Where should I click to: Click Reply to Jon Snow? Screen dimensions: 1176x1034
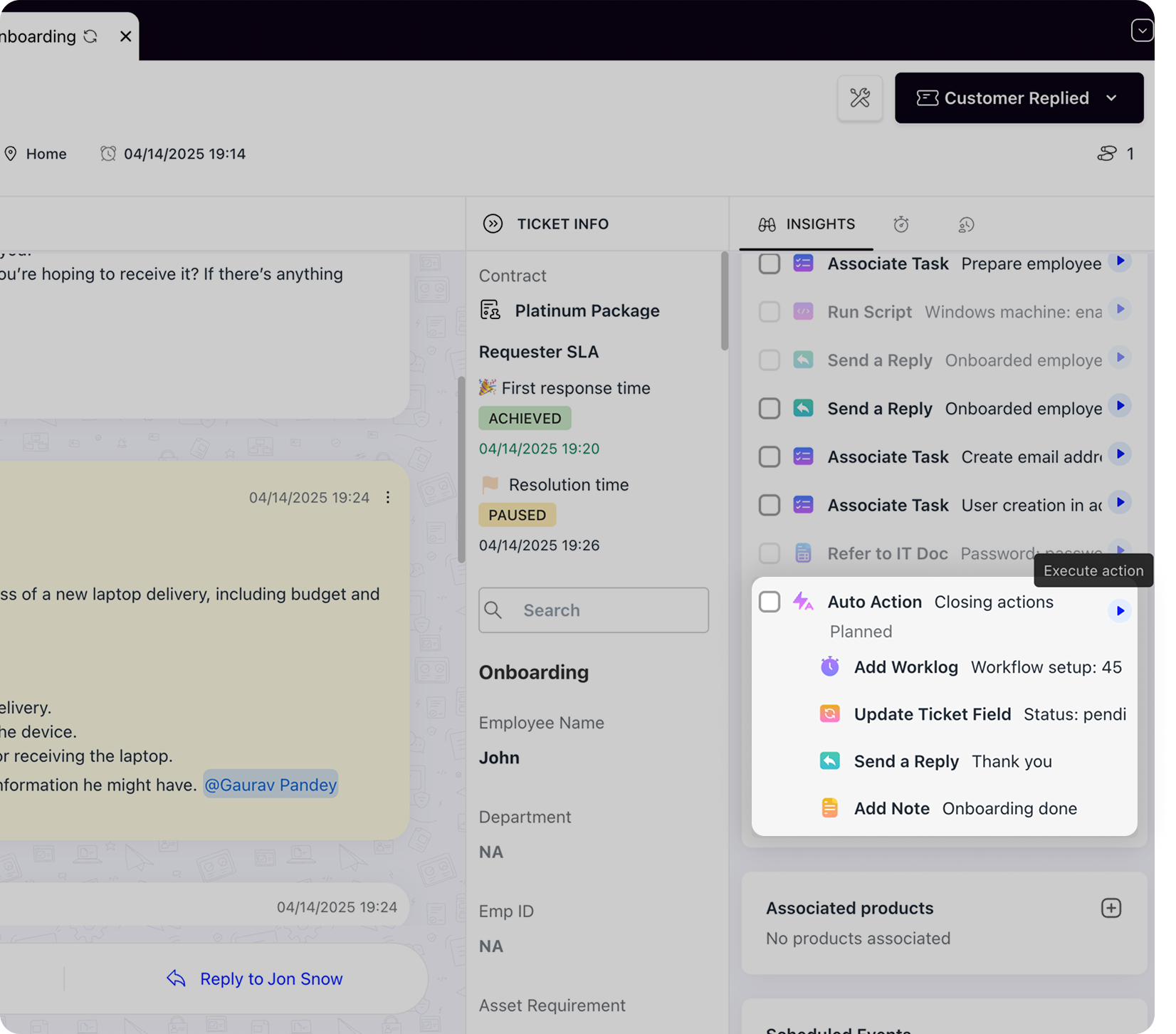tap(255, 979)
